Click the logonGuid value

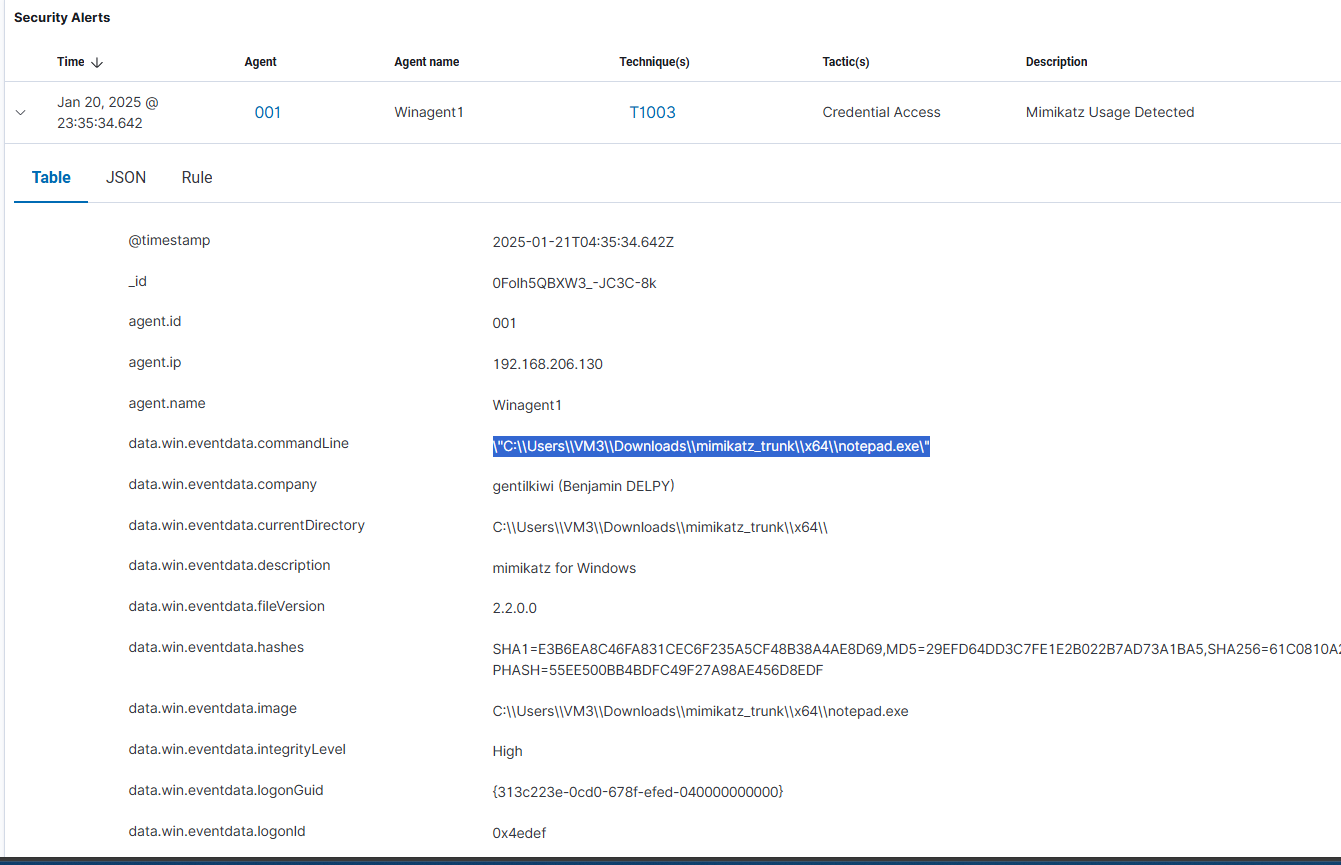(637, 792)
